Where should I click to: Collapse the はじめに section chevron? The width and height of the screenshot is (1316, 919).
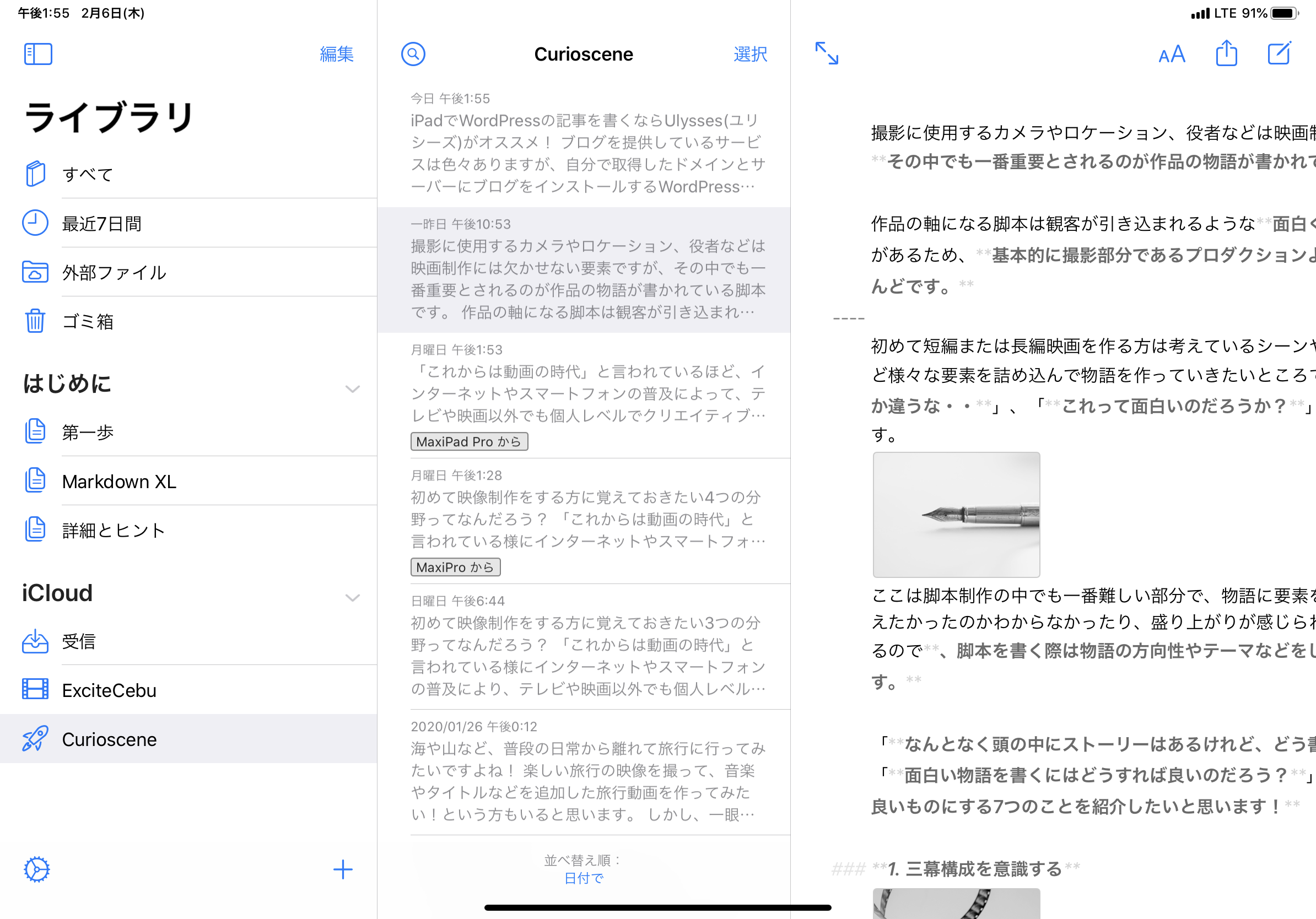pos(353,388)
